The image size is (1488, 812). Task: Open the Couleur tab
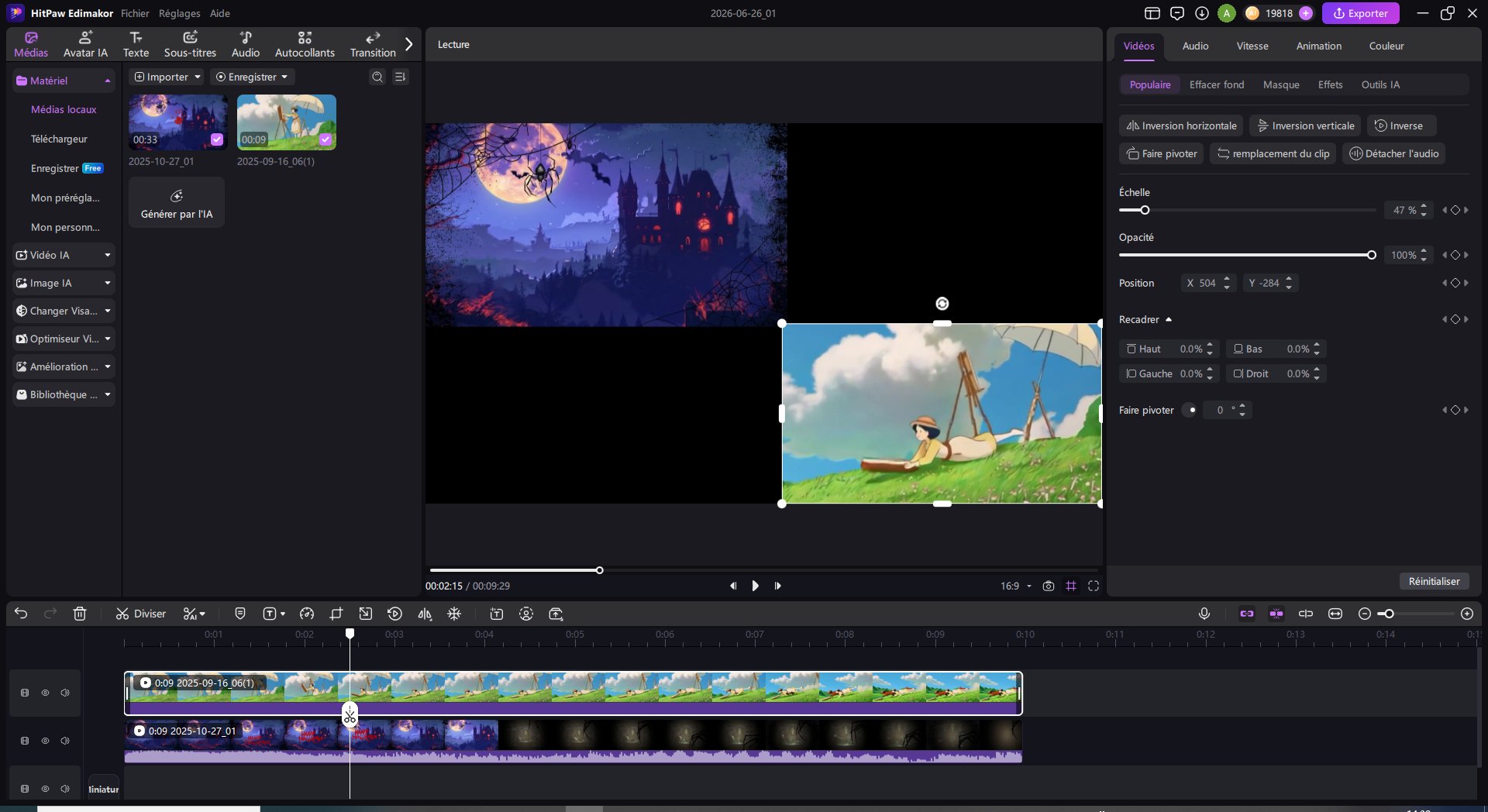click(1386, 46)
